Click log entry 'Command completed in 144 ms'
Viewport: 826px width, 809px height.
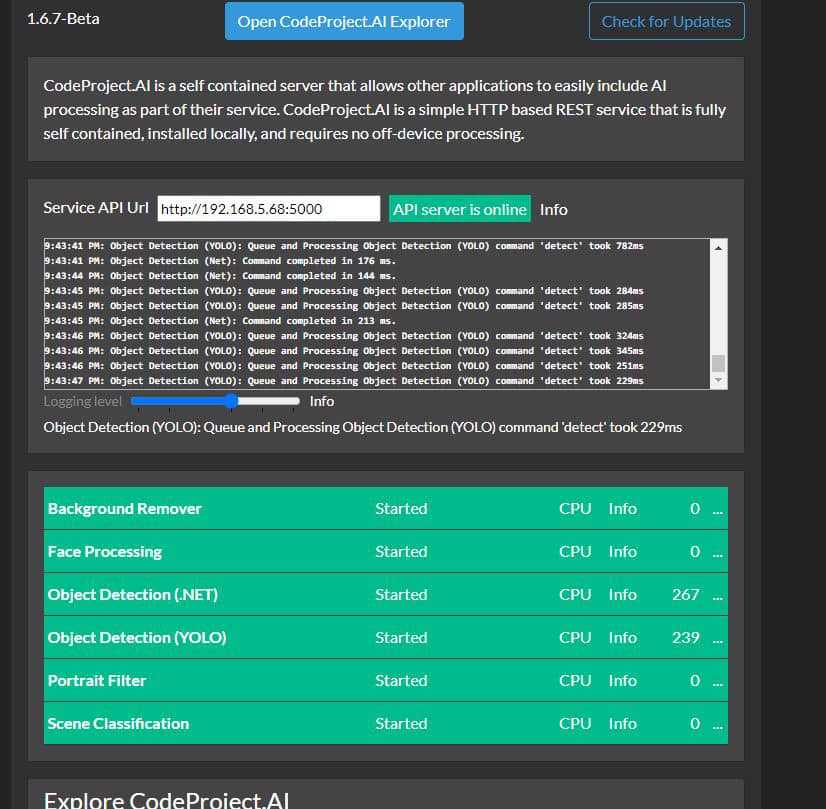point(220,276)
